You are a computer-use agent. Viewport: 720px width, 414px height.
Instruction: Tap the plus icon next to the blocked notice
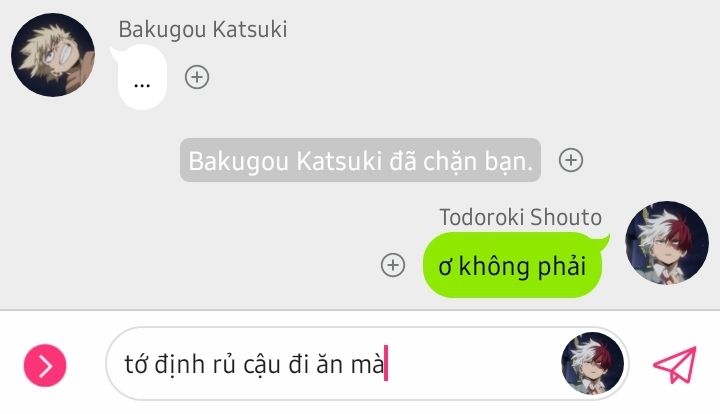click(x=571, y=160)
